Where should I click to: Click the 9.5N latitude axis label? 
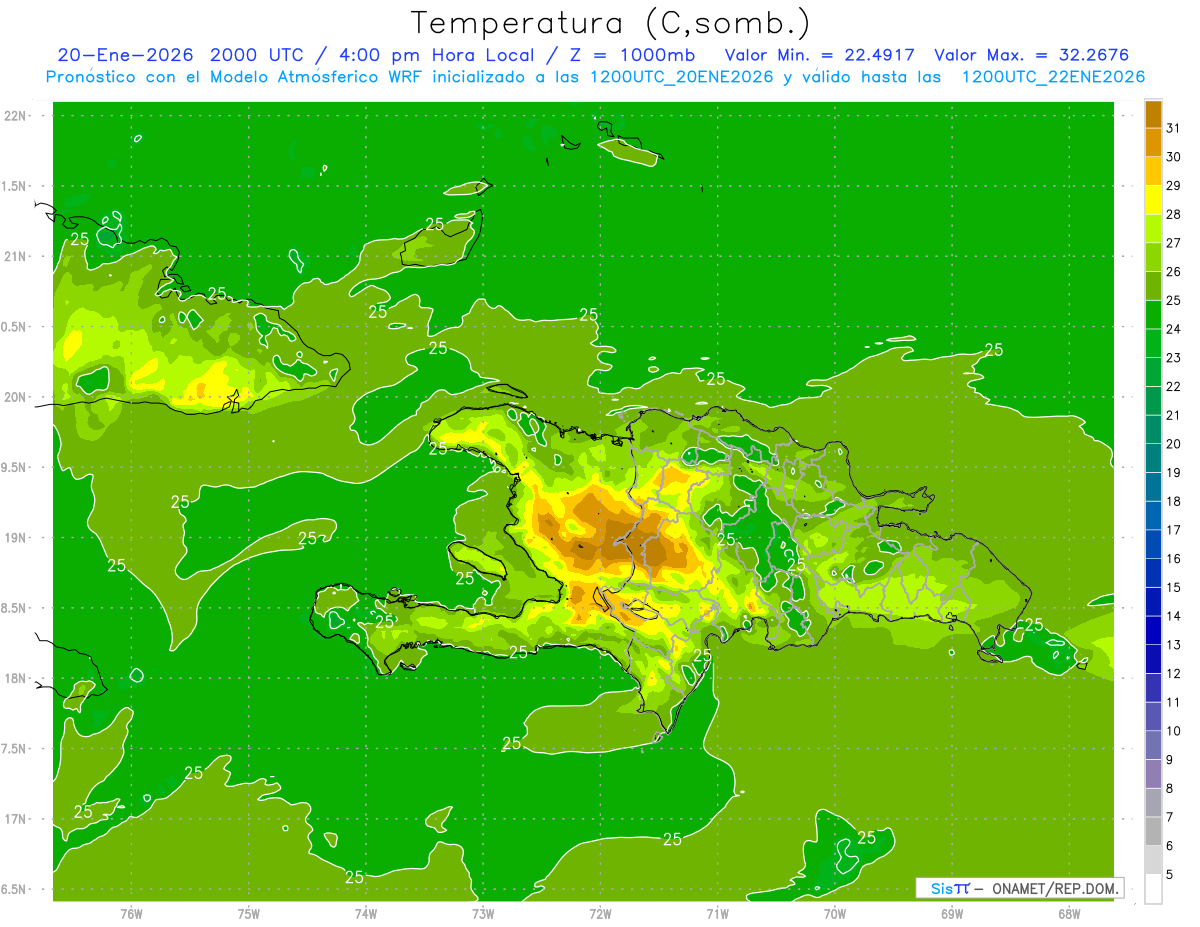13,467
